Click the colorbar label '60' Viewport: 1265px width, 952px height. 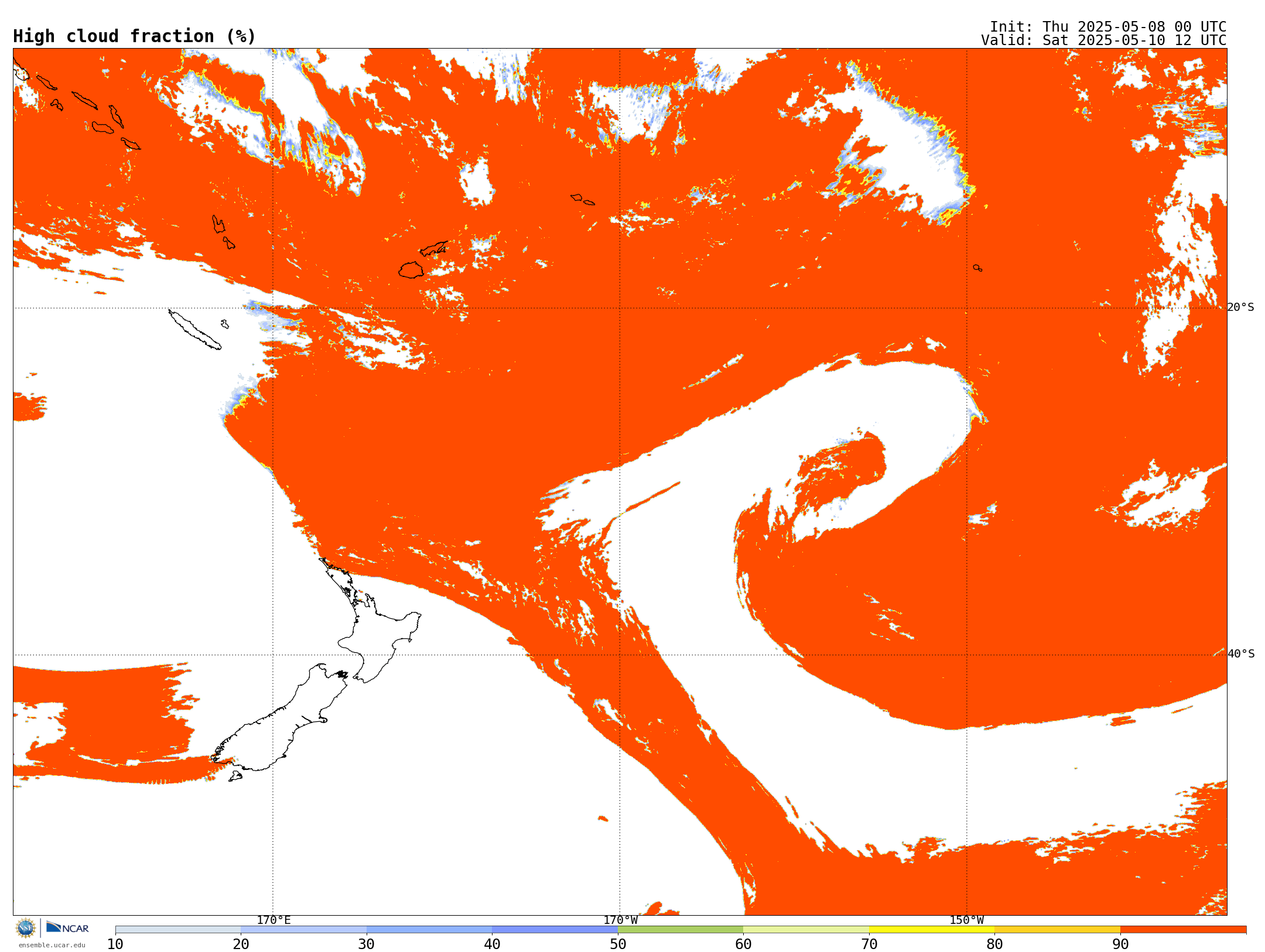point(743,944)
